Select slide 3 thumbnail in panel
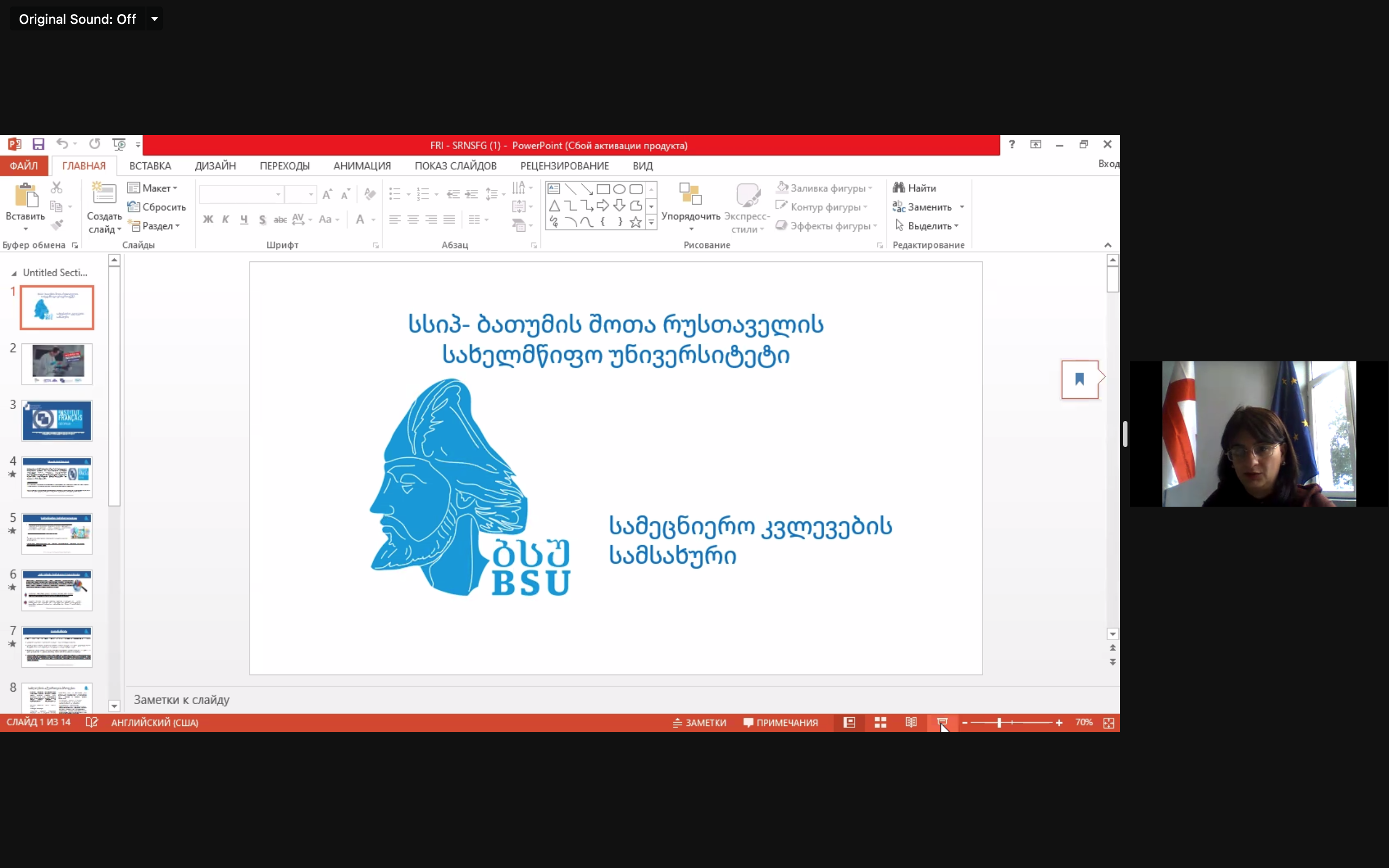The height and width of the screenshot is (868, 1389). click(56, 420)
